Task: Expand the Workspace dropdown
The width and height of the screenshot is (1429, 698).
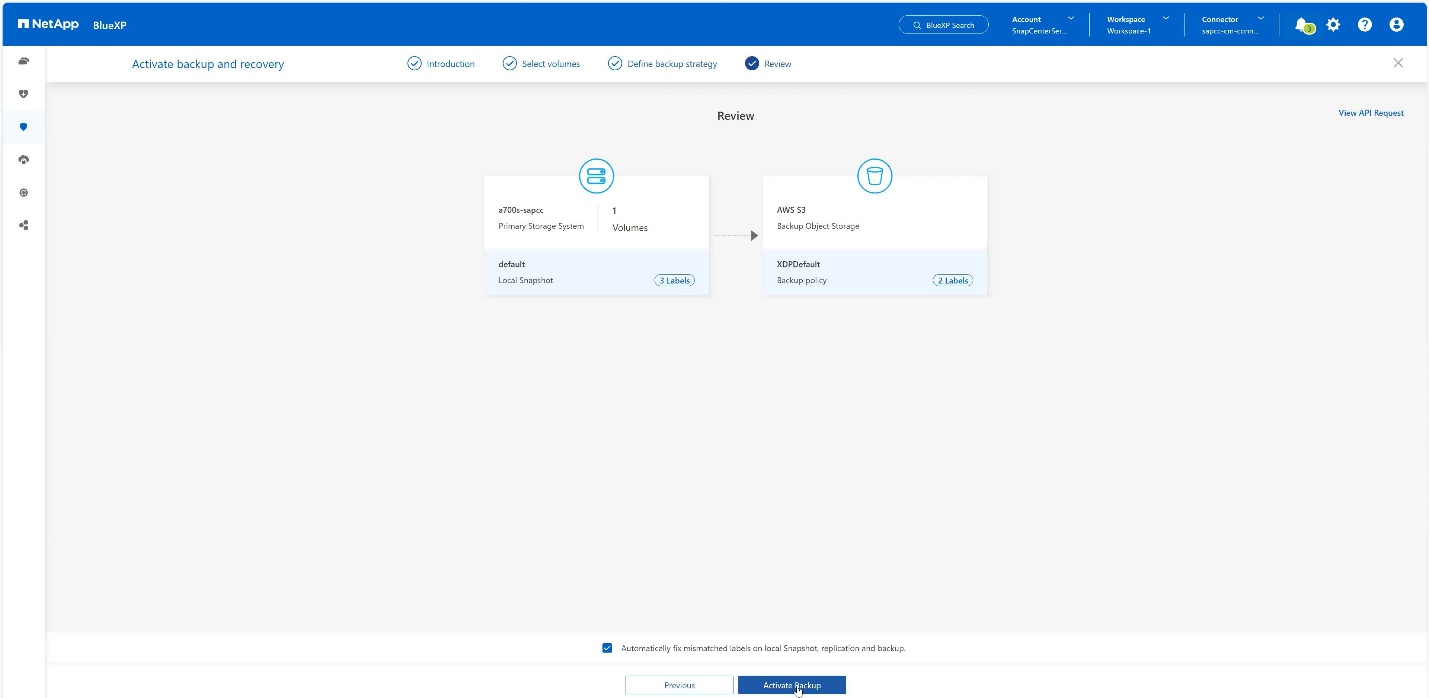Action: pyautogui.click(x=1137, y=25)
